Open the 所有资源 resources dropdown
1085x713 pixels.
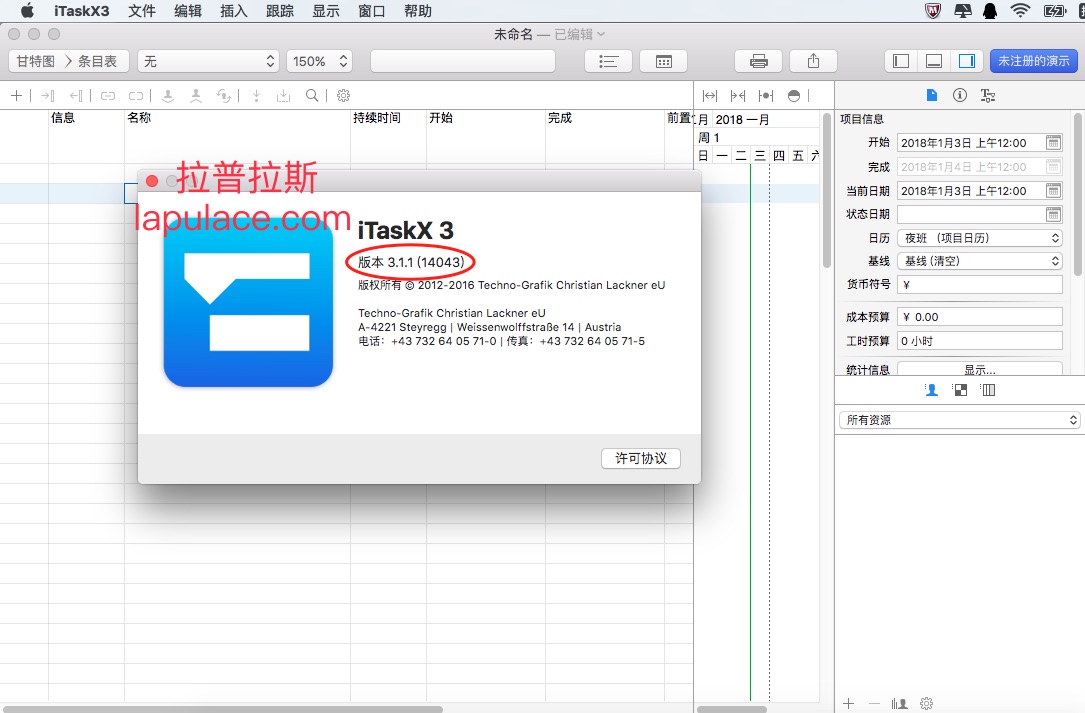(960, 420)
